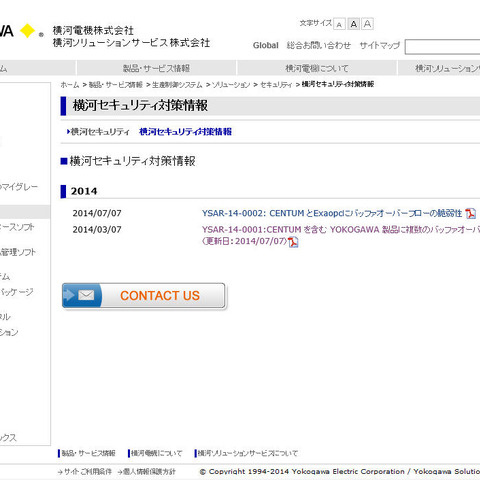Select the medium font size A button
The height and width of the screenshot is (480, 480).
point(354,24)
